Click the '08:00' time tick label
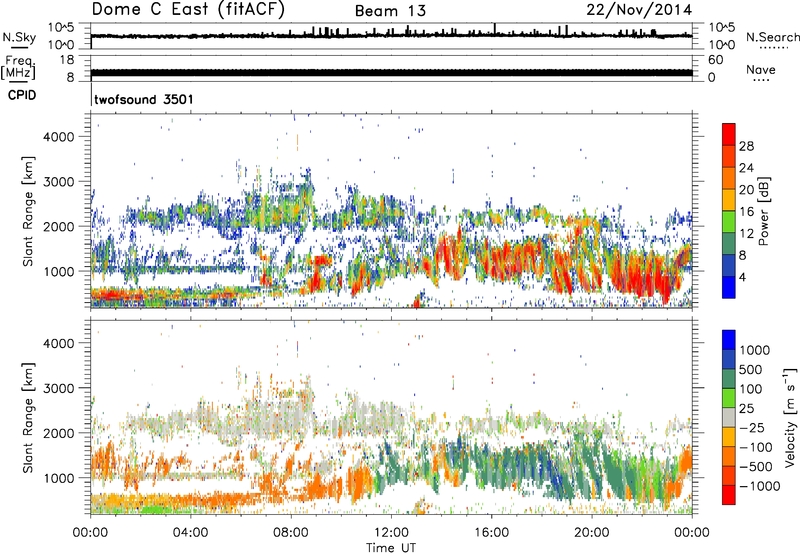 [291, 533]
